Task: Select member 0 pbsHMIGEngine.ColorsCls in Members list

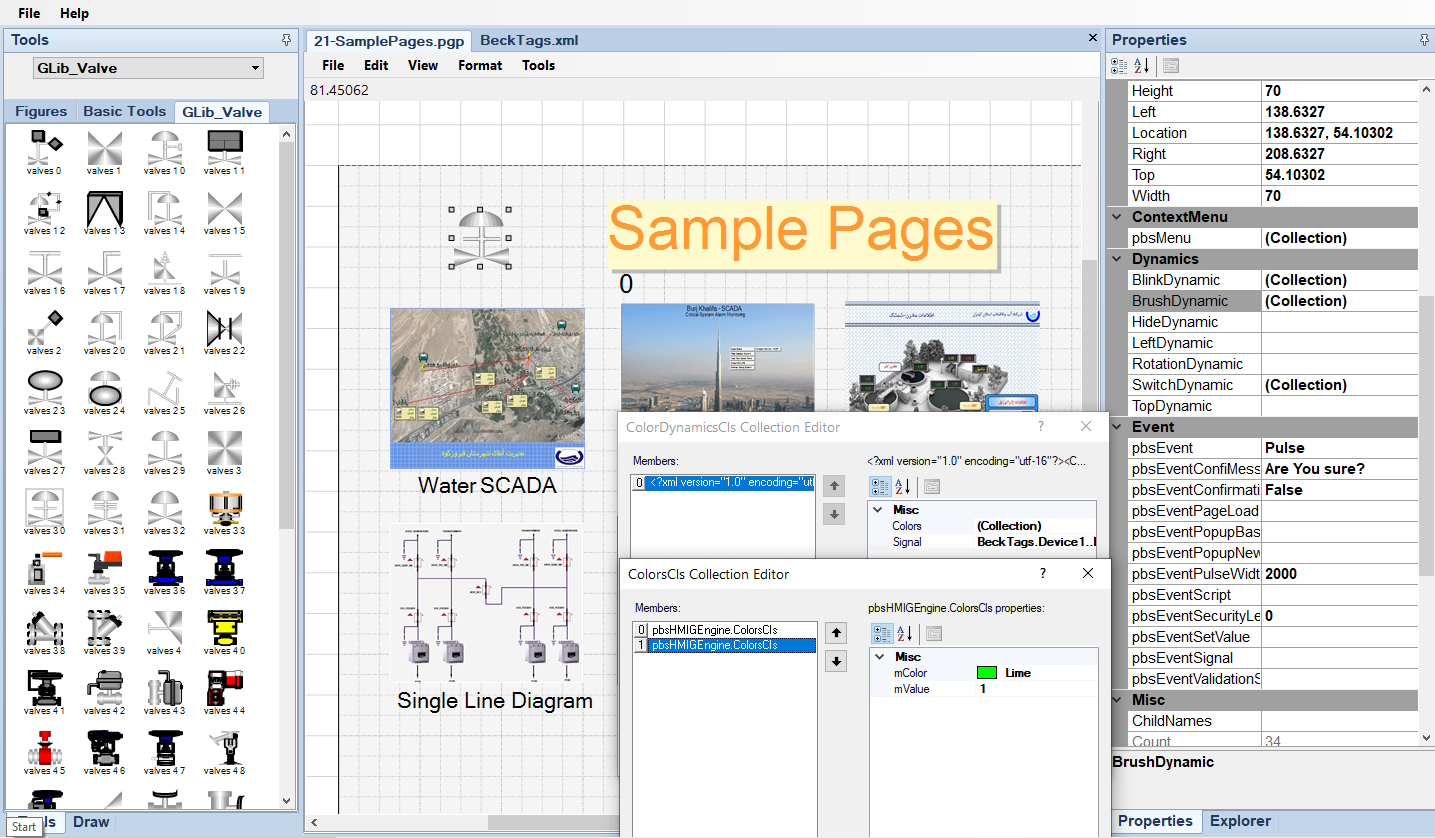Action: 724,629
